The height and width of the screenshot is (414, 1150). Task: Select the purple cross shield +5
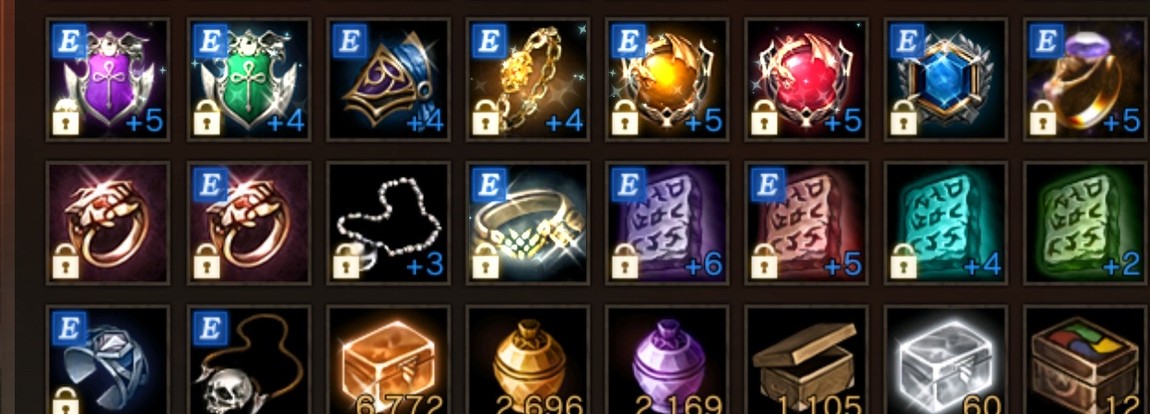coord(108,80)
